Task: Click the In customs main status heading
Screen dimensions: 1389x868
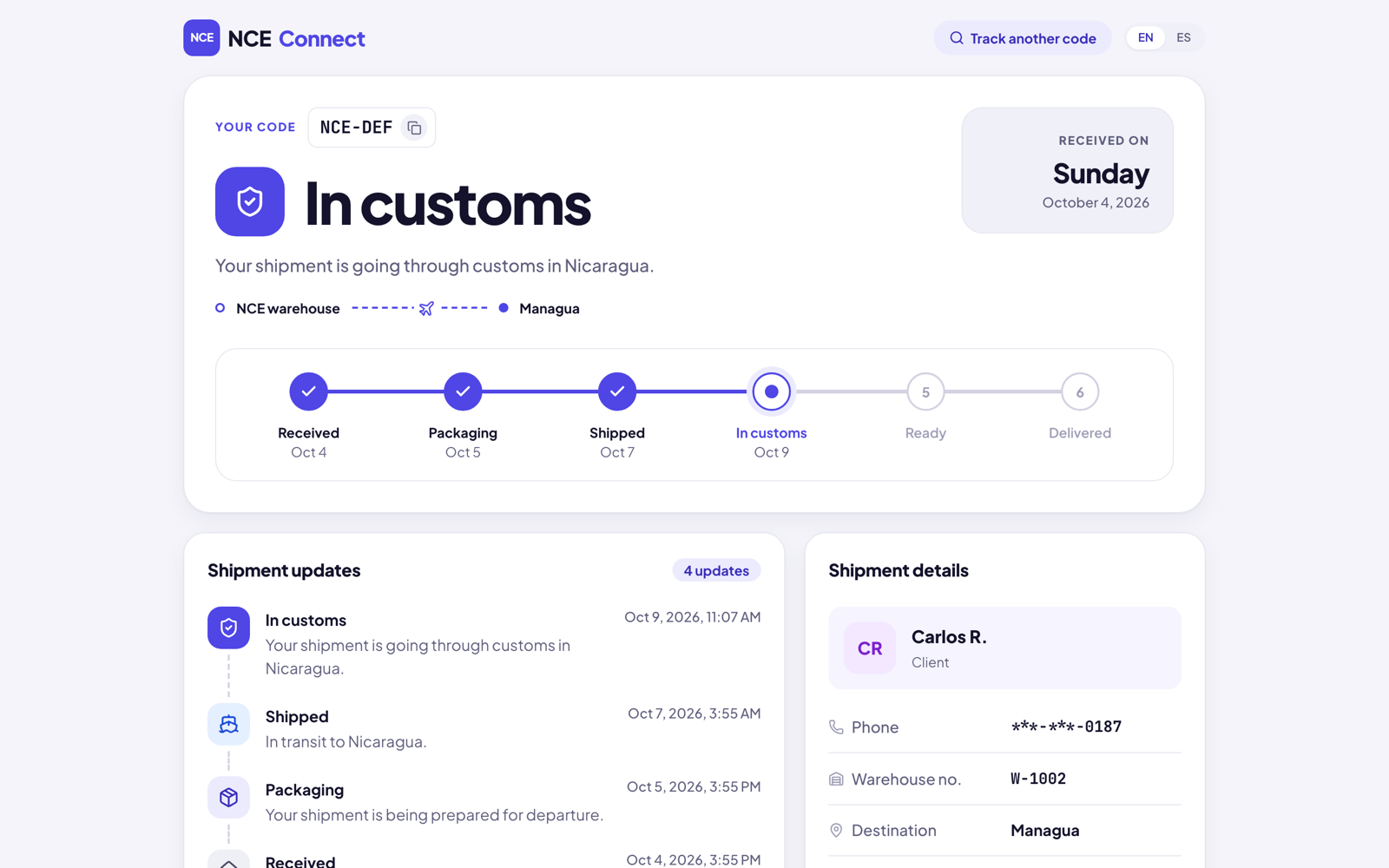Action: (448, 205)
